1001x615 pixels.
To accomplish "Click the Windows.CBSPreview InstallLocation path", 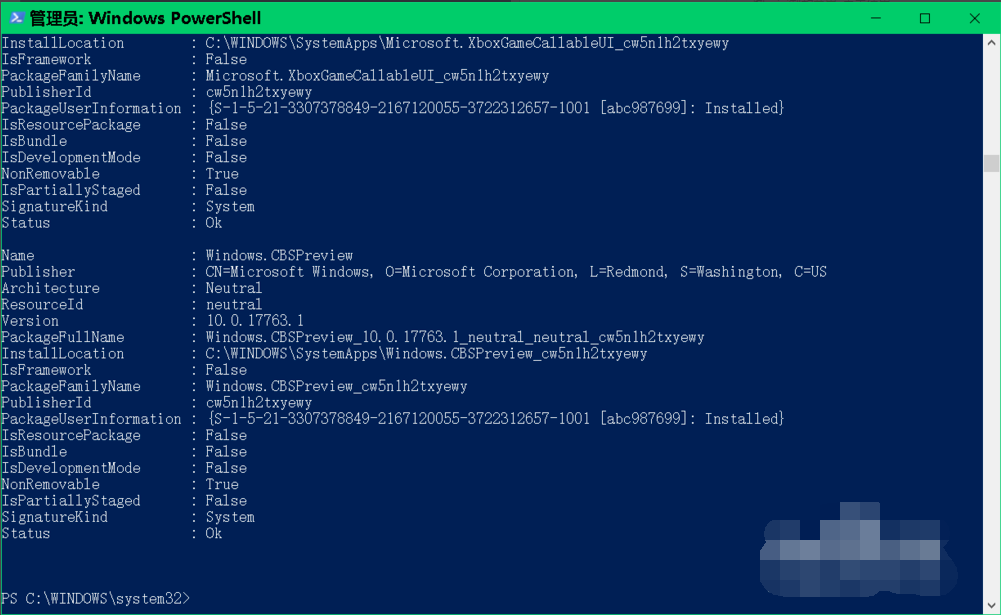I will 426,354.
